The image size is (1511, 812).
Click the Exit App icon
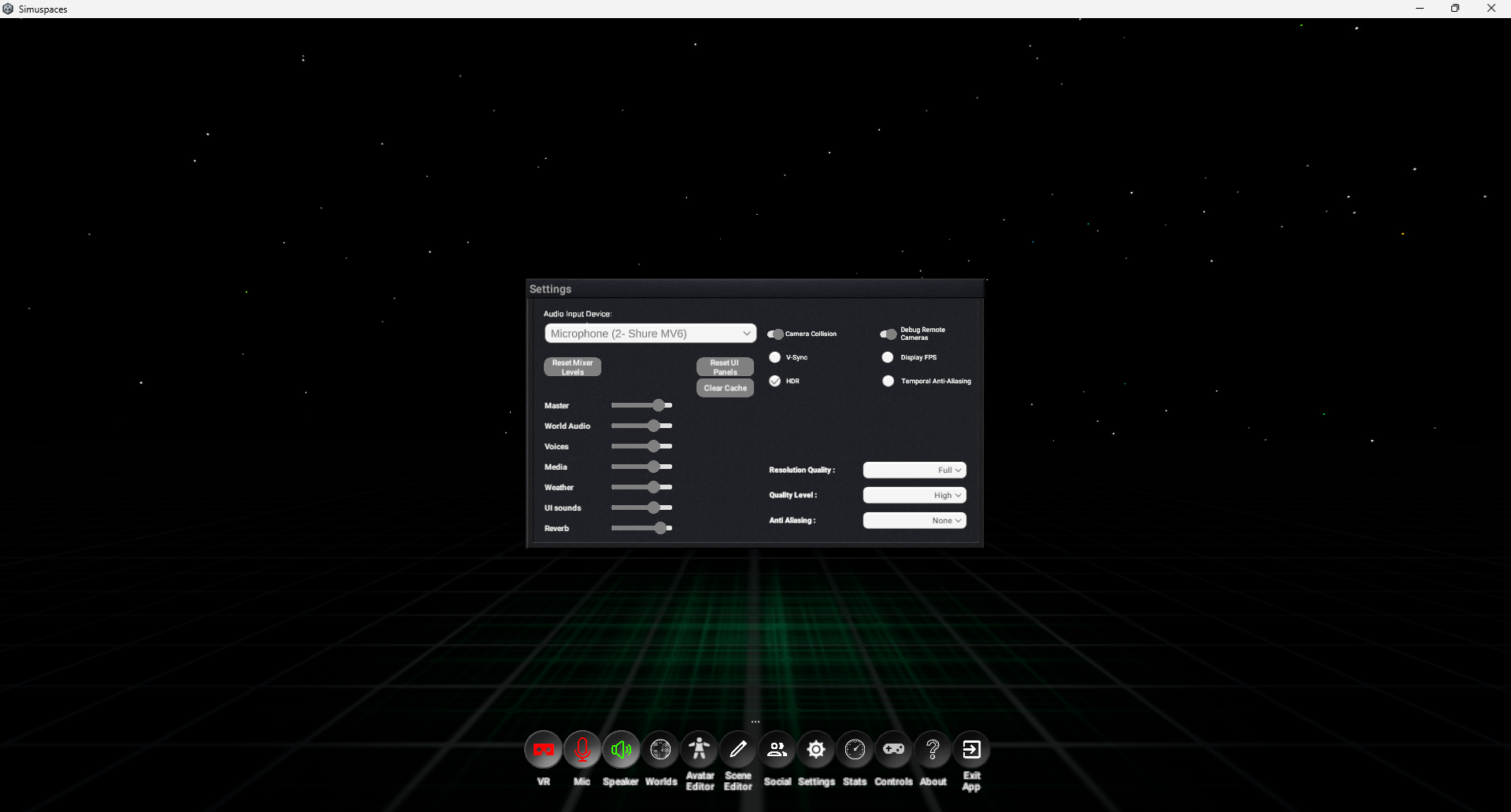coord(971,750)
